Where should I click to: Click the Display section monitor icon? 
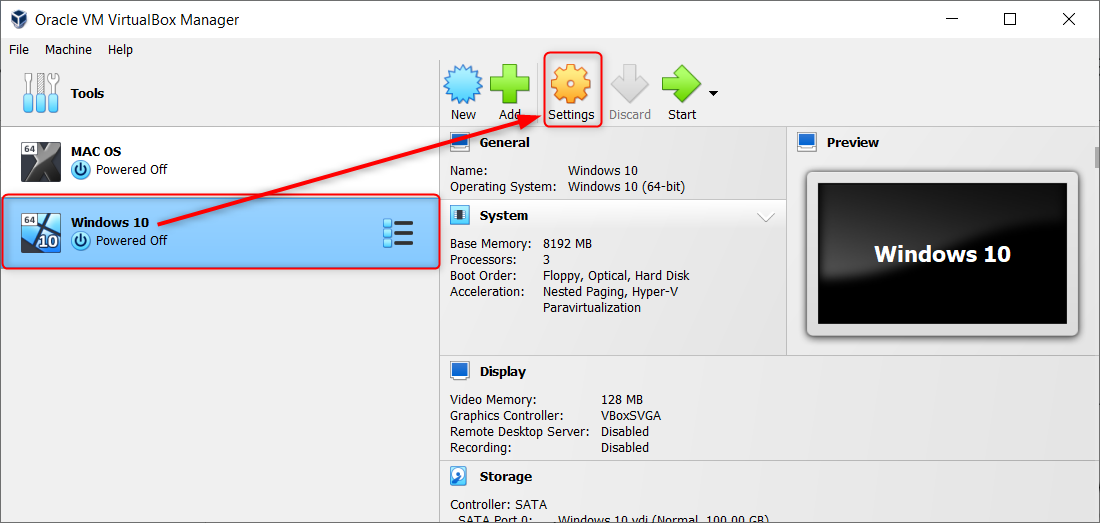(x=460, y=371)
